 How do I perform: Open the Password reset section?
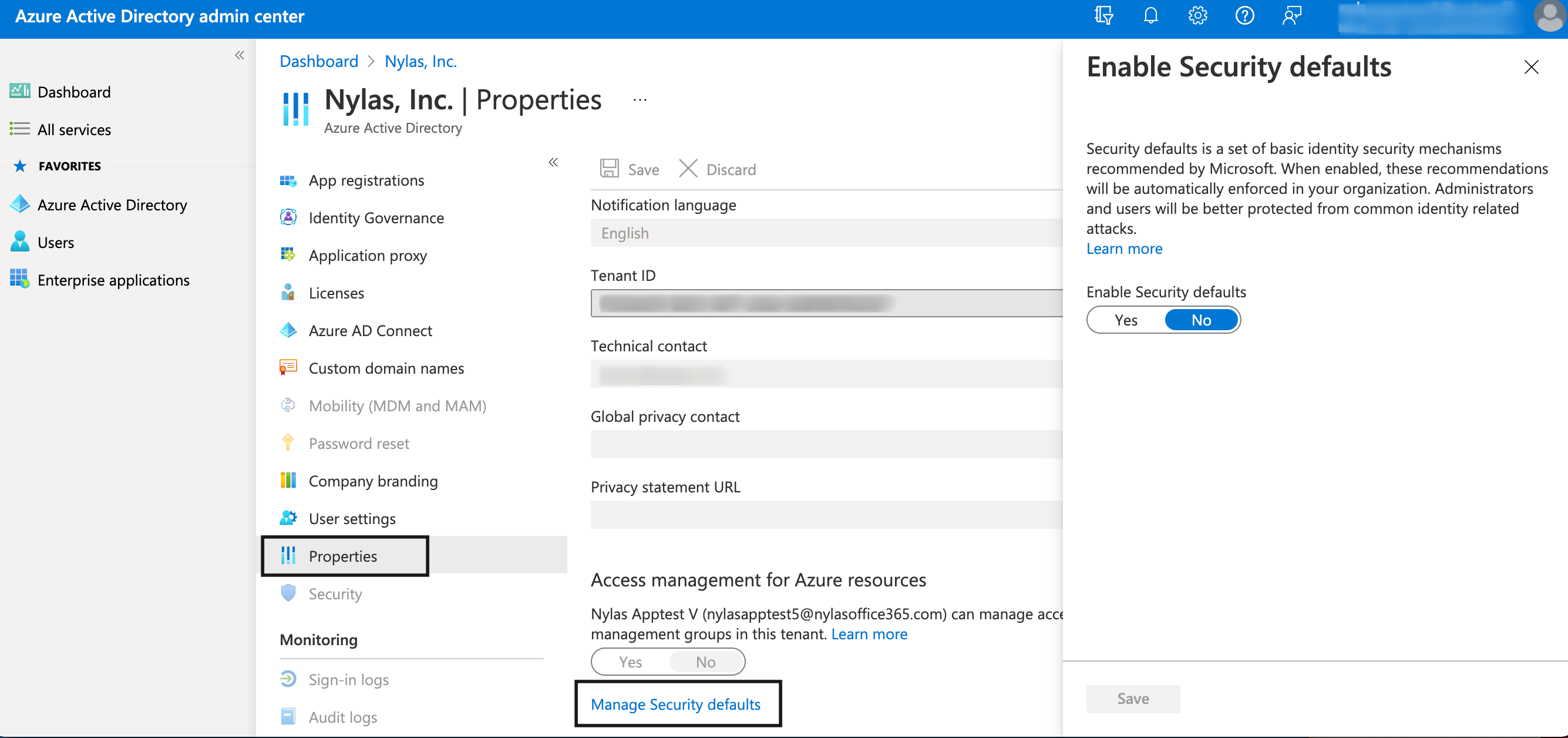pos(358,443)
